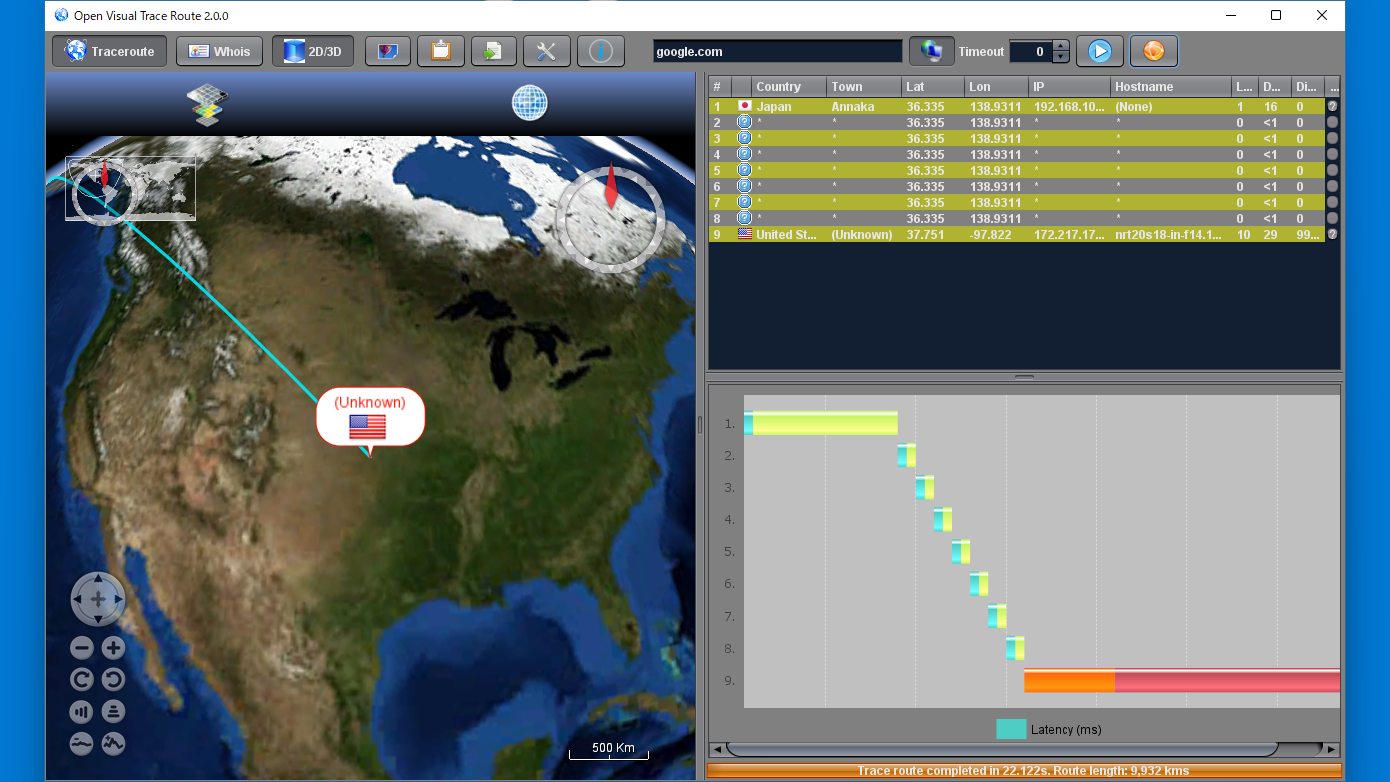Click the Japan flag icon in row 1
The width and height of the screenshot is (1390, 782).
point(744,106)
